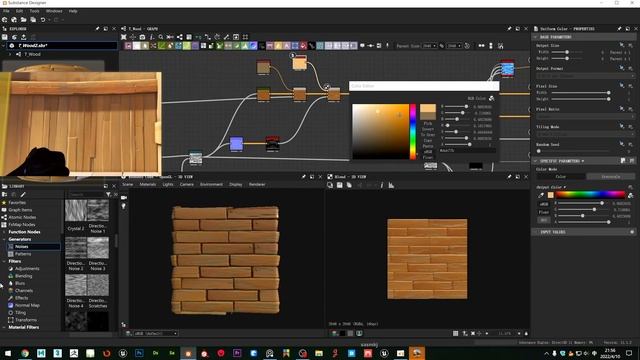
Task: Click the pencil edit icon in Library
Action: click(23, 195)
